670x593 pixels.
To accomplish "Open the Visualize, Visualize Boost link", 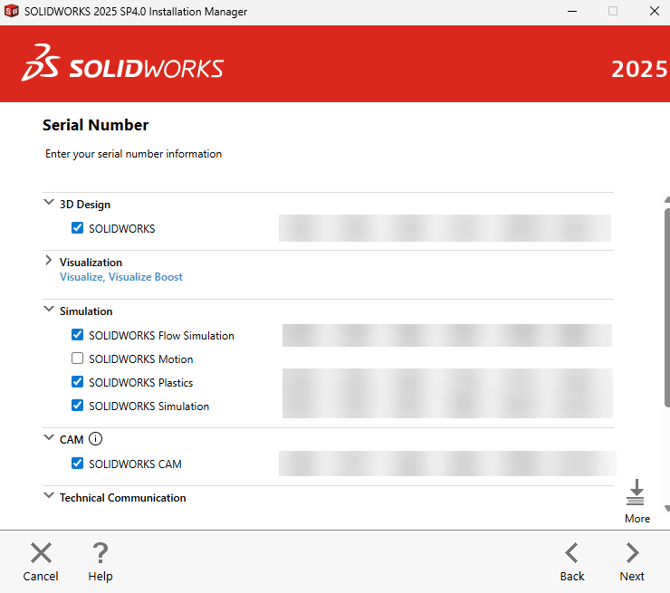I will click(x=121, y=277).
